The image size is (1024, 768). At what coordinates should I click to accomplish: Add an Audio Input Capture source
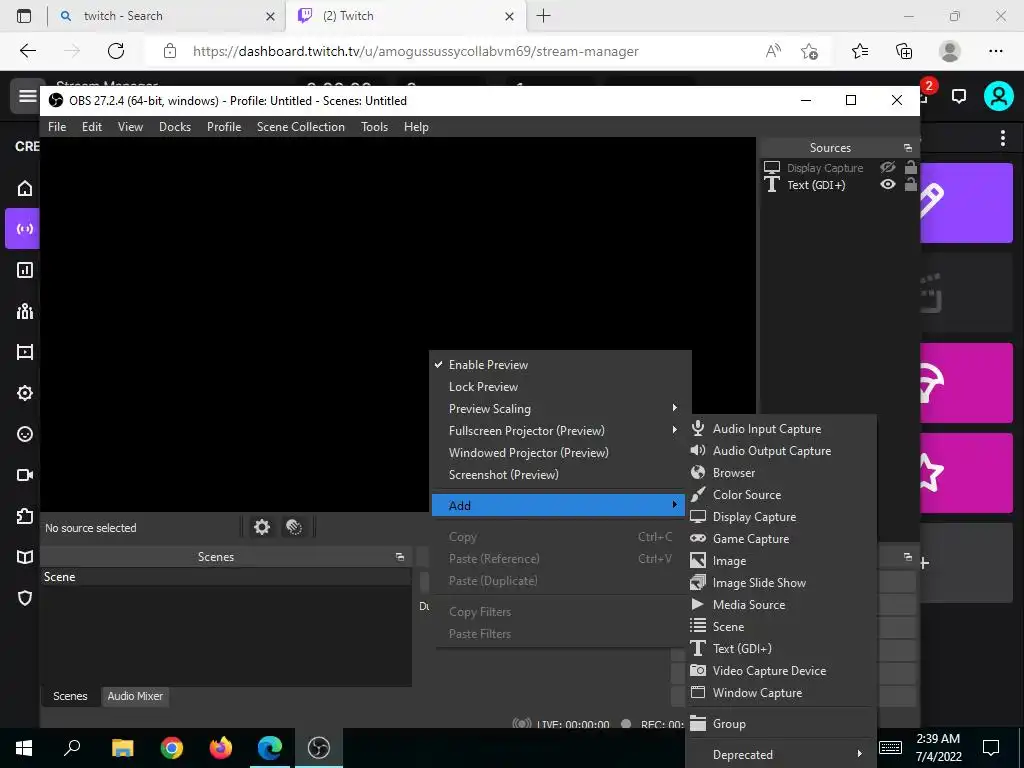coord(780,429)
